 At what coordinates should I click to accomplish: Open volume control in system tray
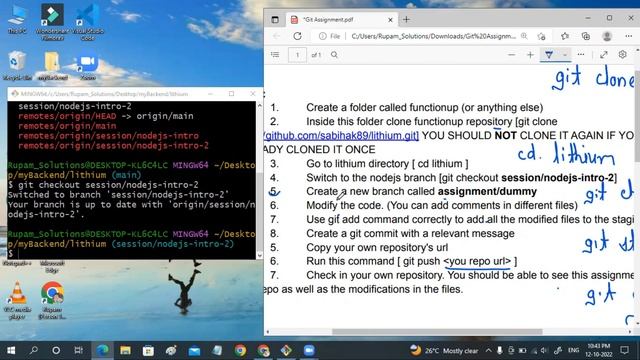click(543, 350)
